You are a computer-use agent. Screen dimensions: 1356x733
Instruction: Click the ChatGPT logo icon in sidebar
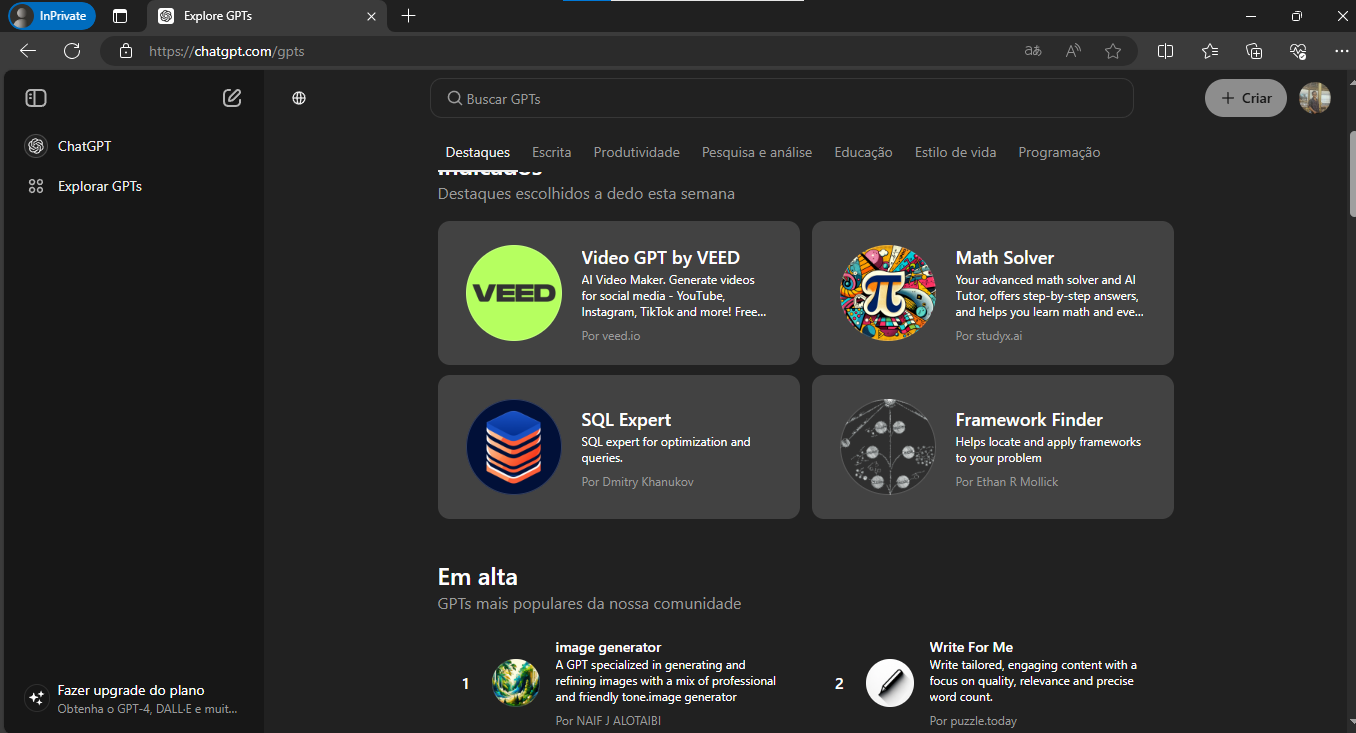pyautogui.click(x=36, y=146)
